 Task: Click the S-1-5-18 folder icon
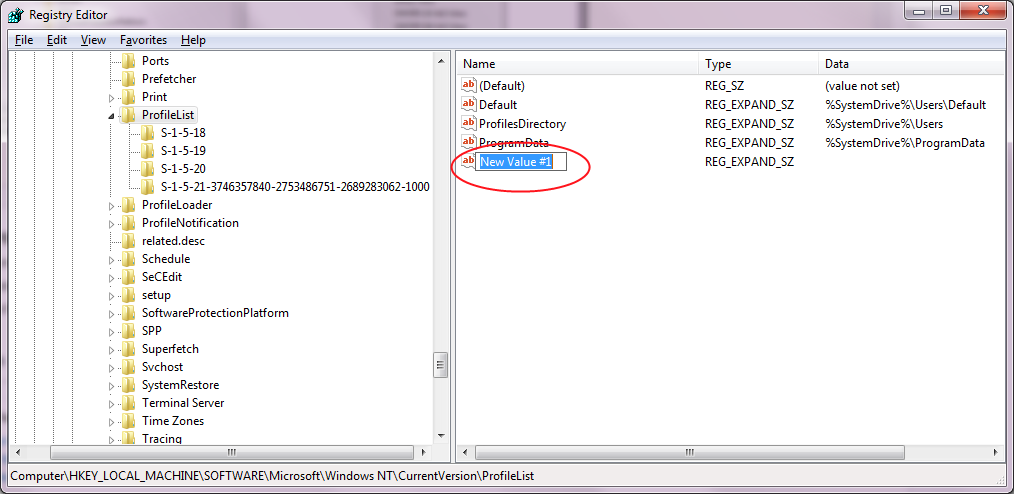pos(147,133)
